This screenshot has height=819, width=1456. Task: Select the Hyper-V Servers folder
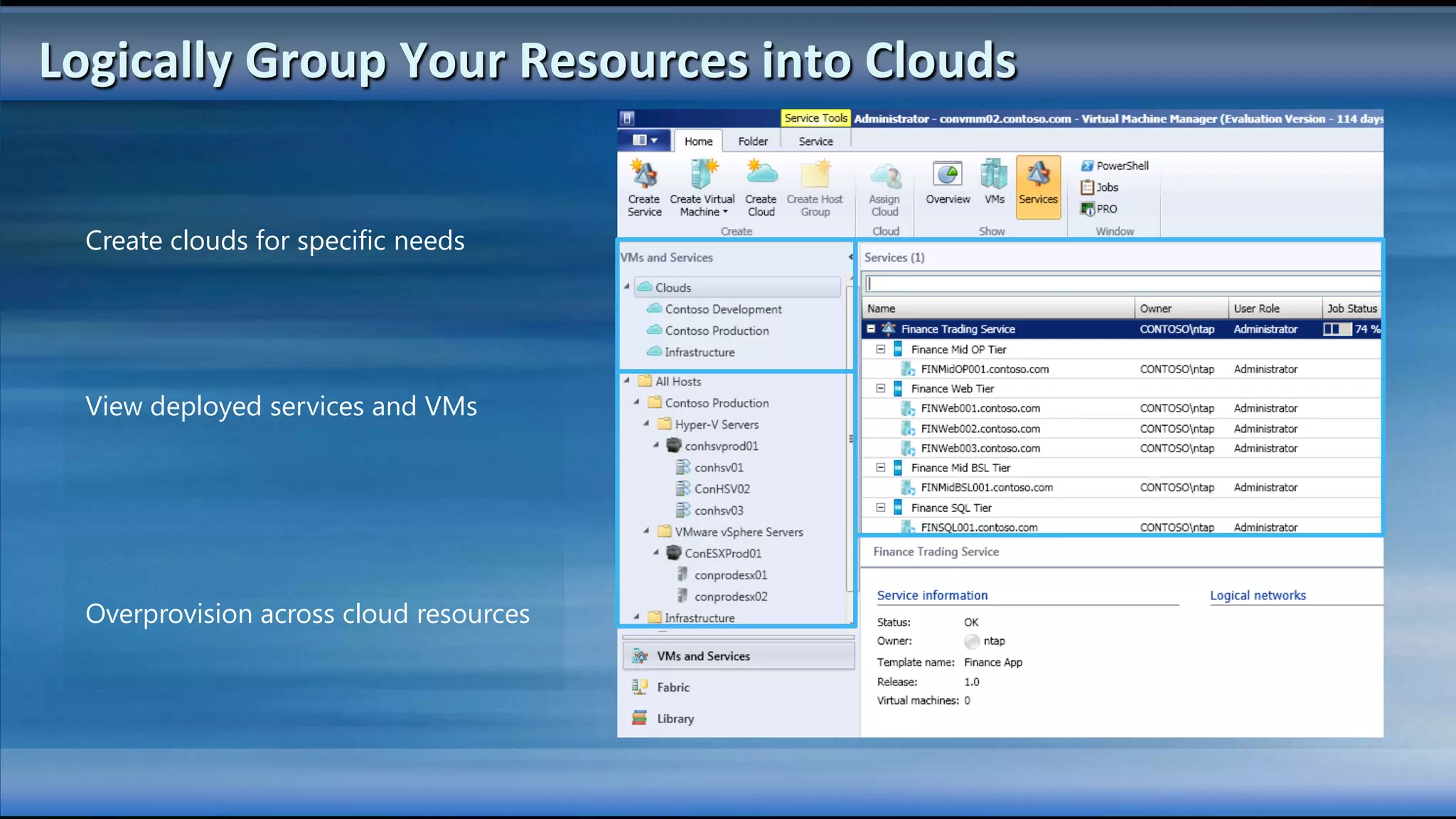(708, 424)
